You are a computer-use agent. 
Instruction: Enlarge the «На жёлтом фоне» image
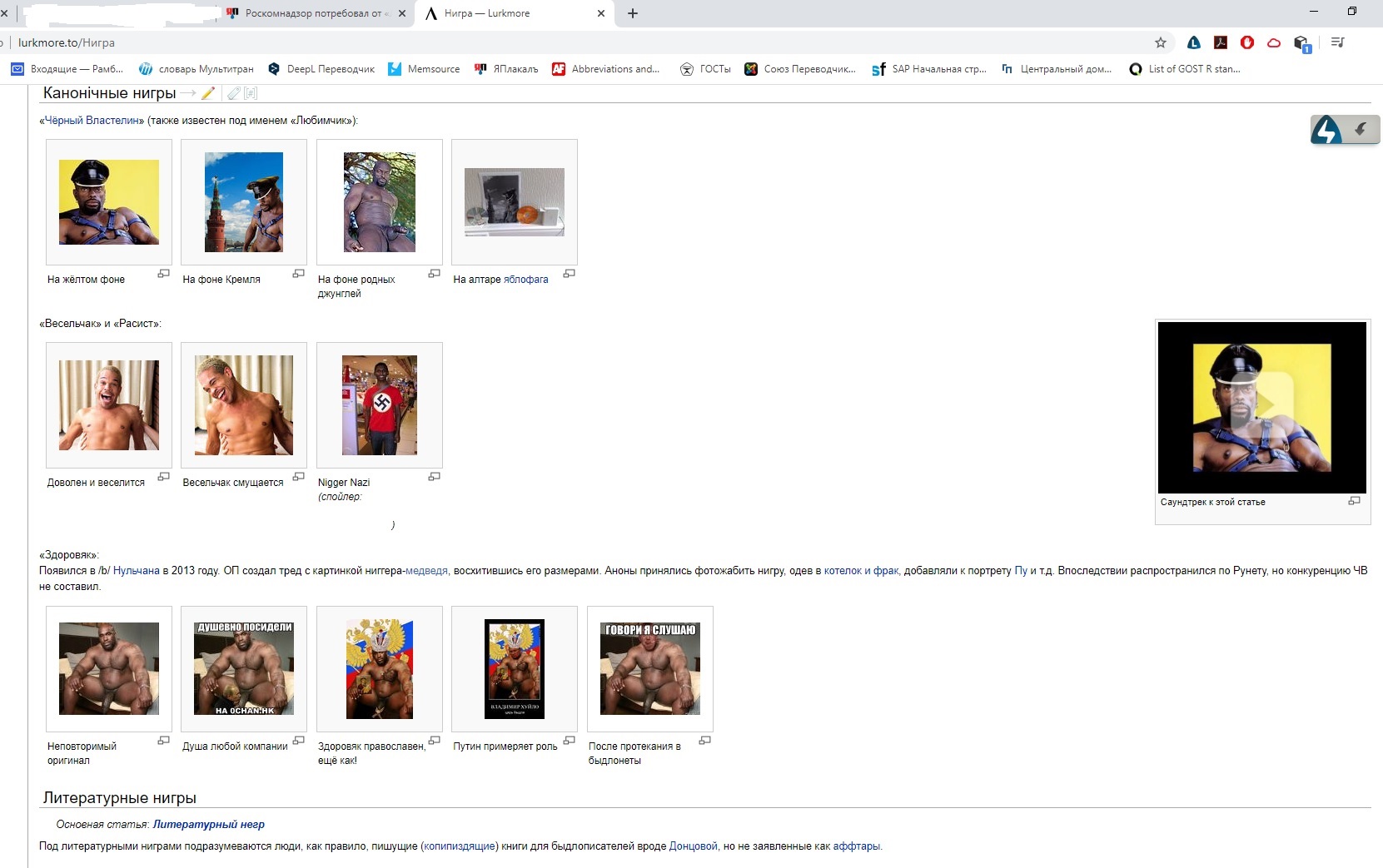pos(164,273)
